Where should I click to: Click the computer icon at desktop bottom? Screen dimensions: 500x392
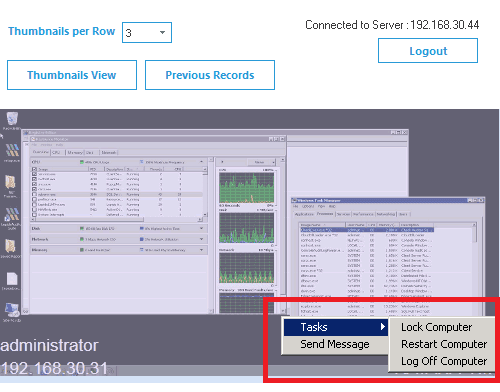[x=12, y=309]
